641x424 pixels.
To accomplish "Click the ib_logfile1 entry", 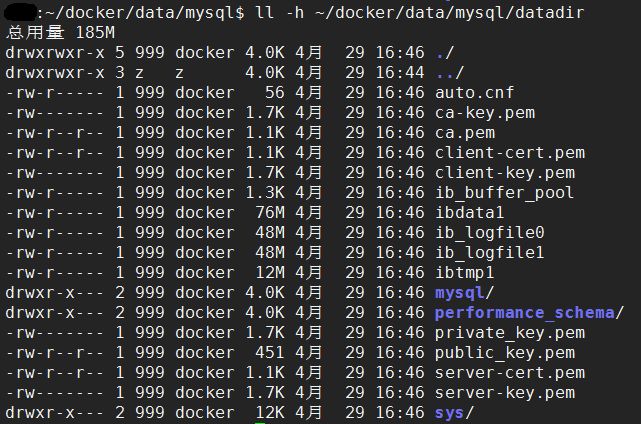I will point(490,253).
